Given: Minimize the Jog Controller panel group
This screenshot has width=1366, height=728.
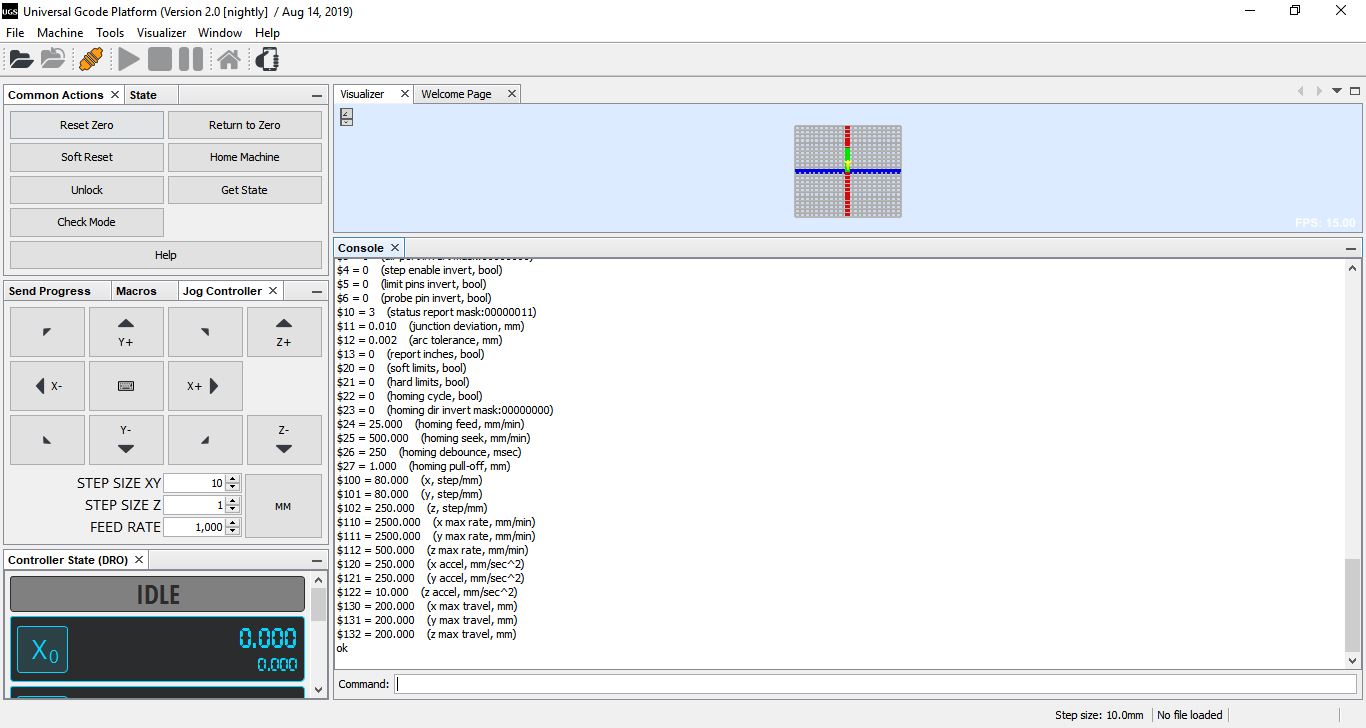Looking at the screenshot, I should (x=317, y=292).
